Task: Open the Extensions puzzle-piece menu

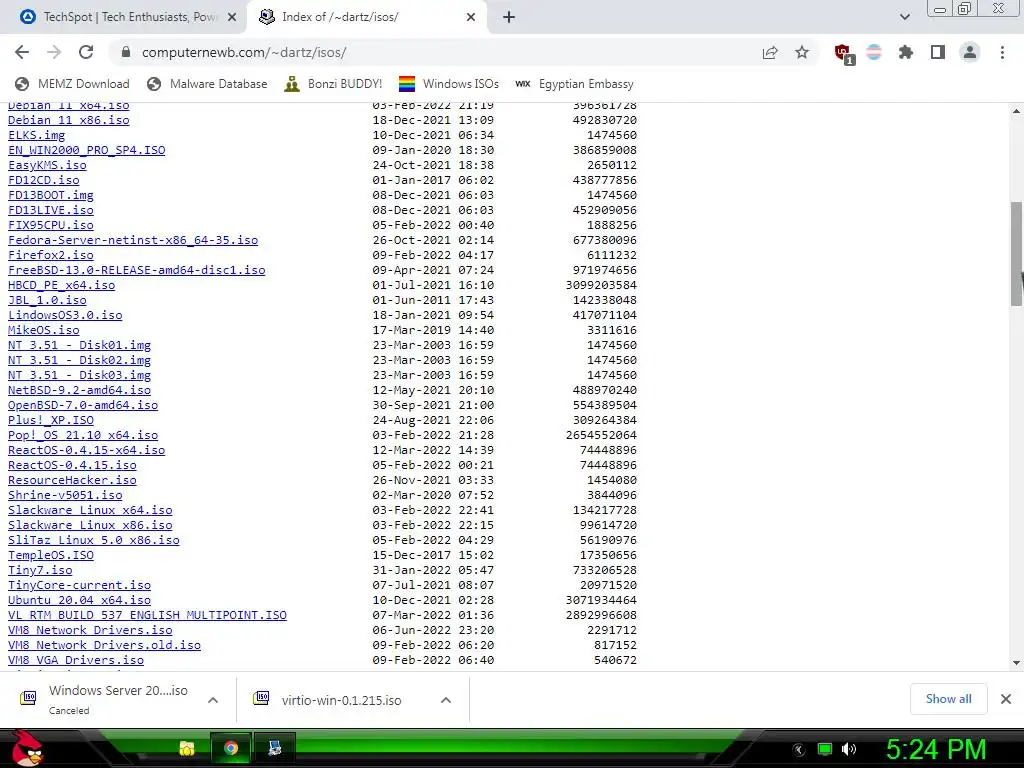Action: tap(906, 52)
